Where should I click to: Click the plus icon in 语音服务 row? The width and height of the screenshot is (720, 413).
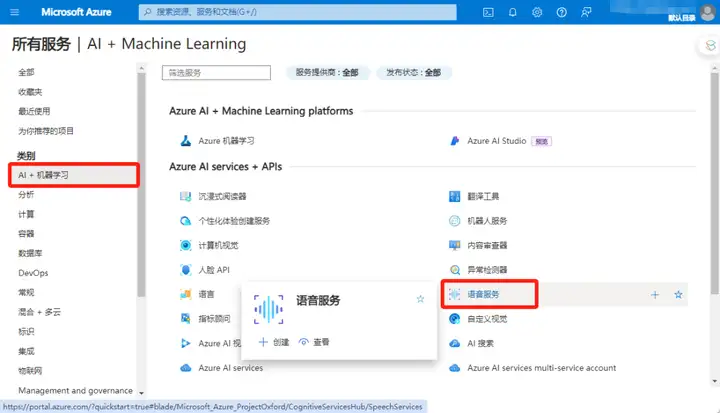(x=655, y=294)
